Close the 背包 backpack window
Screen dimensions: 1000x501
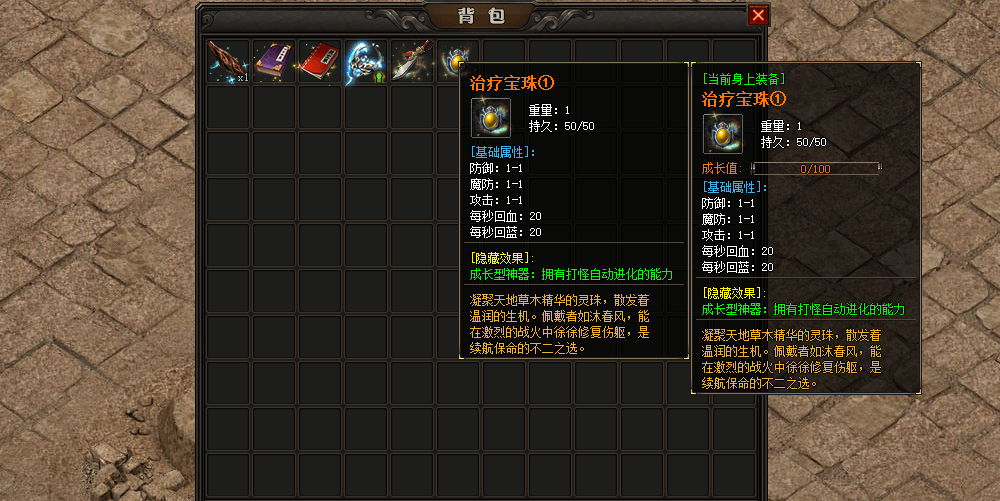[758, 15]
